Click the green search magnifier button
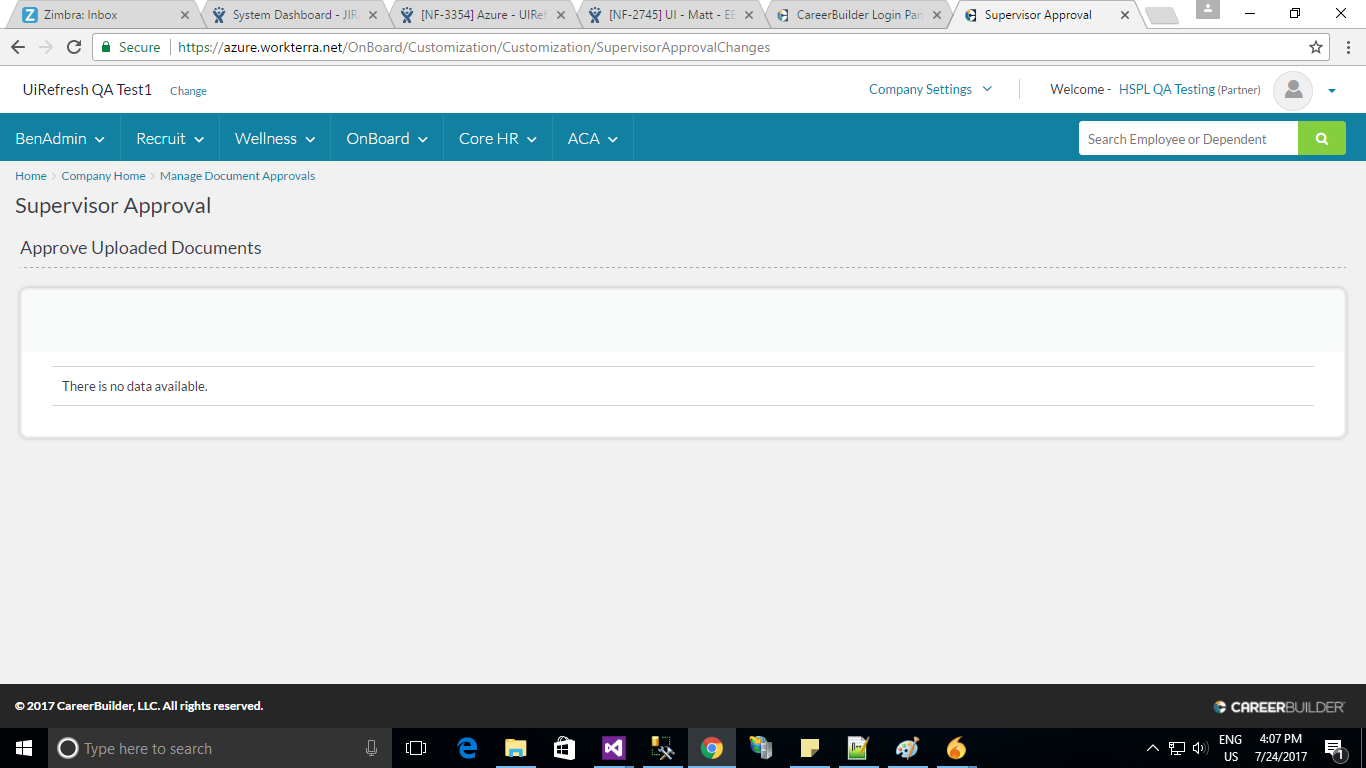The width and height of the screenshot is (1366, 768). (1321, 139)
